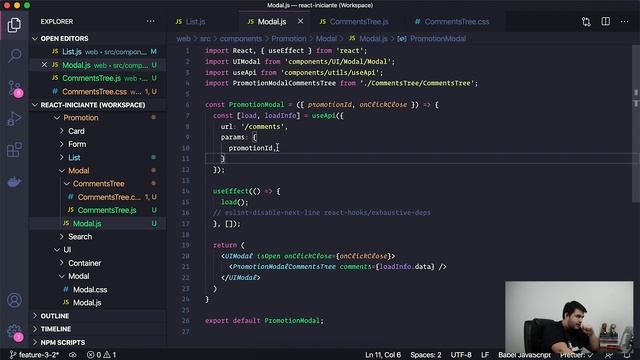Collapse the Promotion Modal folder
The height and width of the screenshot is (360, 640).
click(78, 171)
